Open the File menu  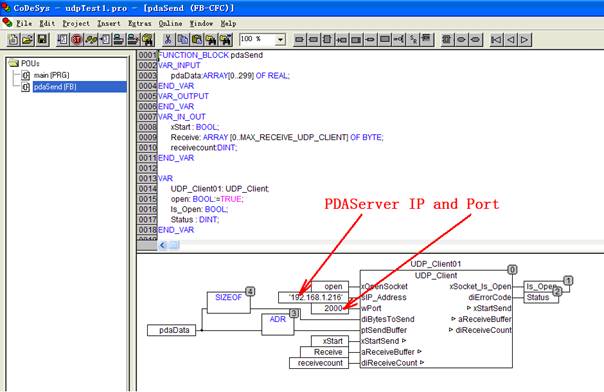coord(24,23)
